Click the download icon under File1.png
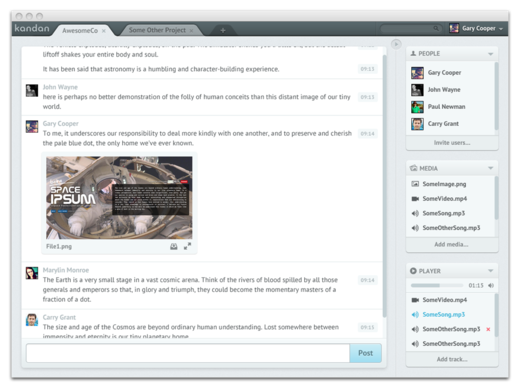This screenshot has width=520, height=389. [x=174, y=246]
